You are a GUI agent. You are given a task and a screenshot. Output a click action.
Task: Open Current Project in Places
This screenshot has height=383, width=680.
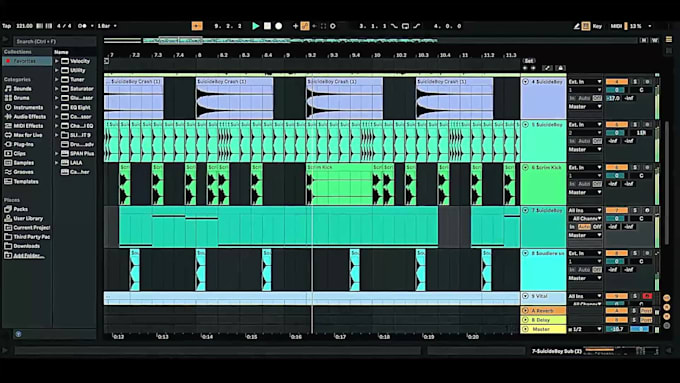tap(28, 228)
